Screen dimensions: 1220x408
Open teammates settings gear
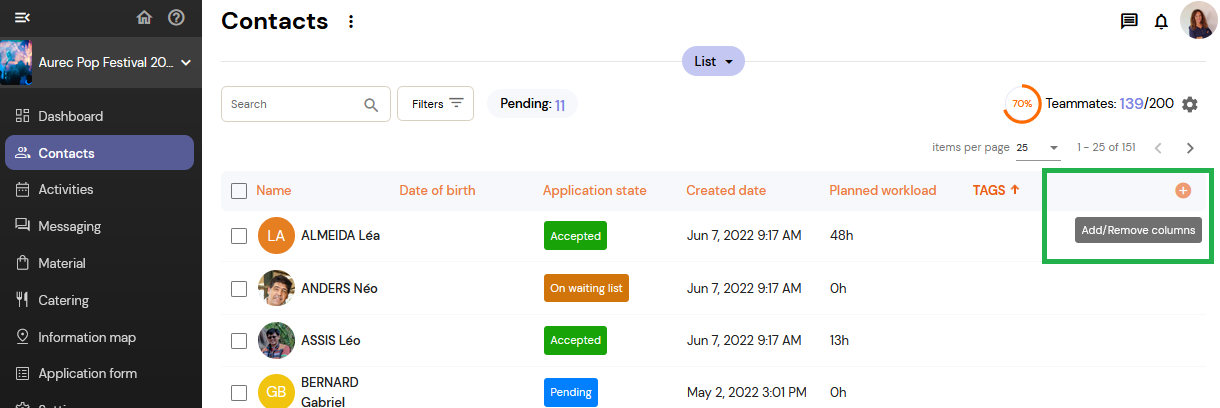(1189, 104)
